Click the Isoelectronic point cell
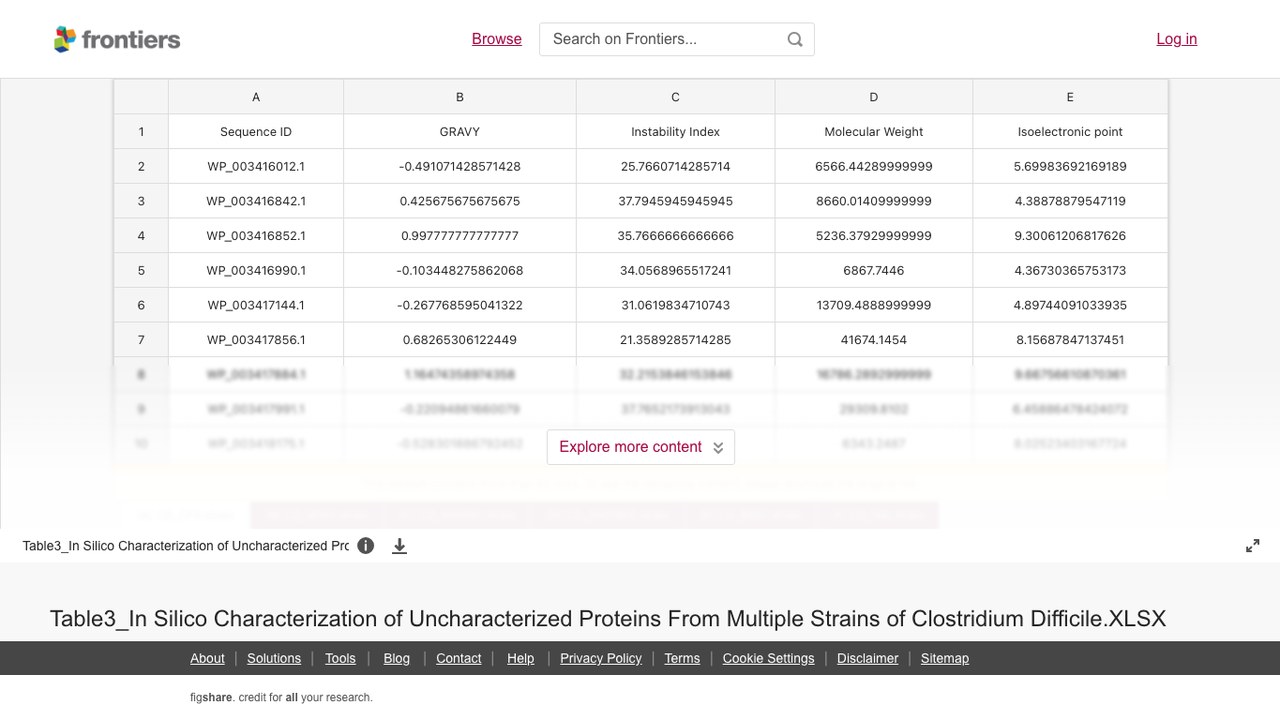 (1070, 132)
